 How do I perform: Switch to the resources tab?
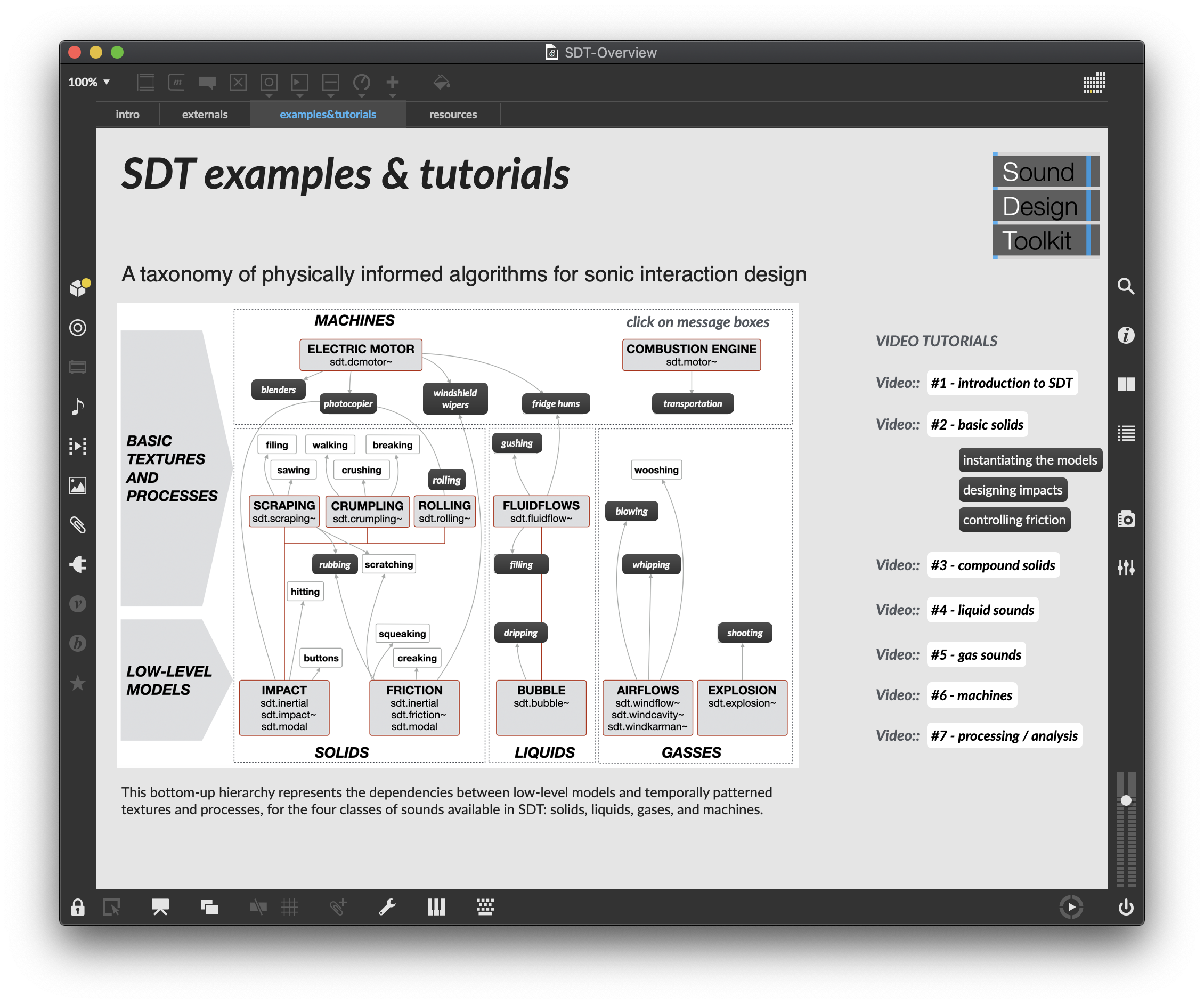[x=453, y=114]
